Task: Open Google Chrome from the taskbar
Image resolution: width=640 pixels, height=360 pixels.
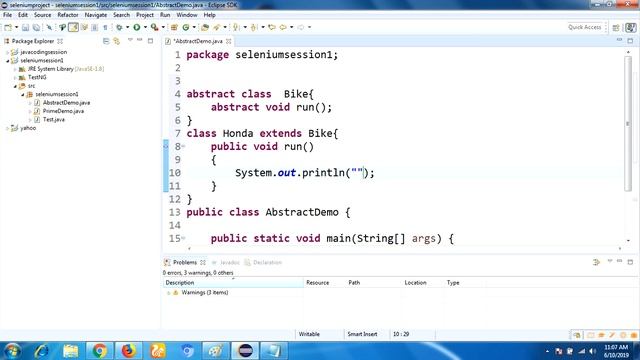Action: [x=99, y=351]
